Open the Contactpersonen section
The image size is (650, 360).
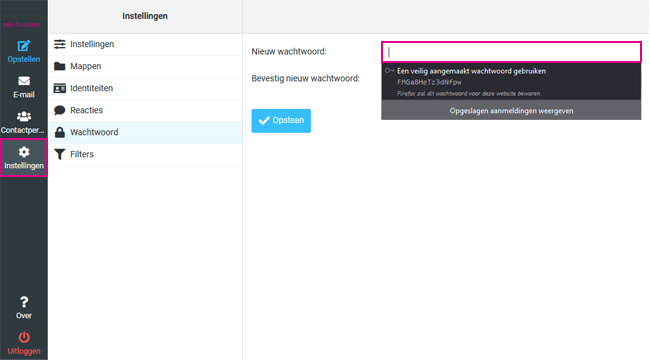[24, 122]
